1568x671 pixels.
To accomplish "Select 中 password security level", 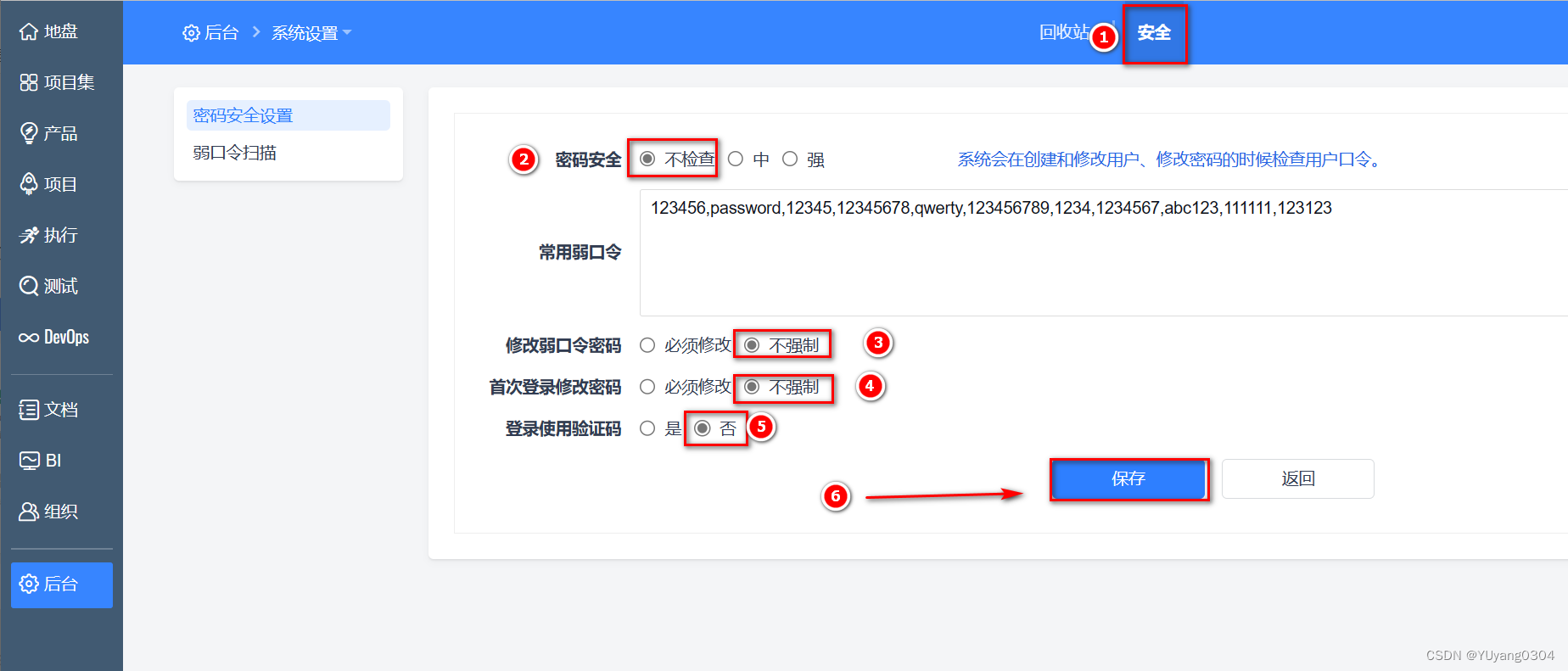I will click(x=736, y=159).
